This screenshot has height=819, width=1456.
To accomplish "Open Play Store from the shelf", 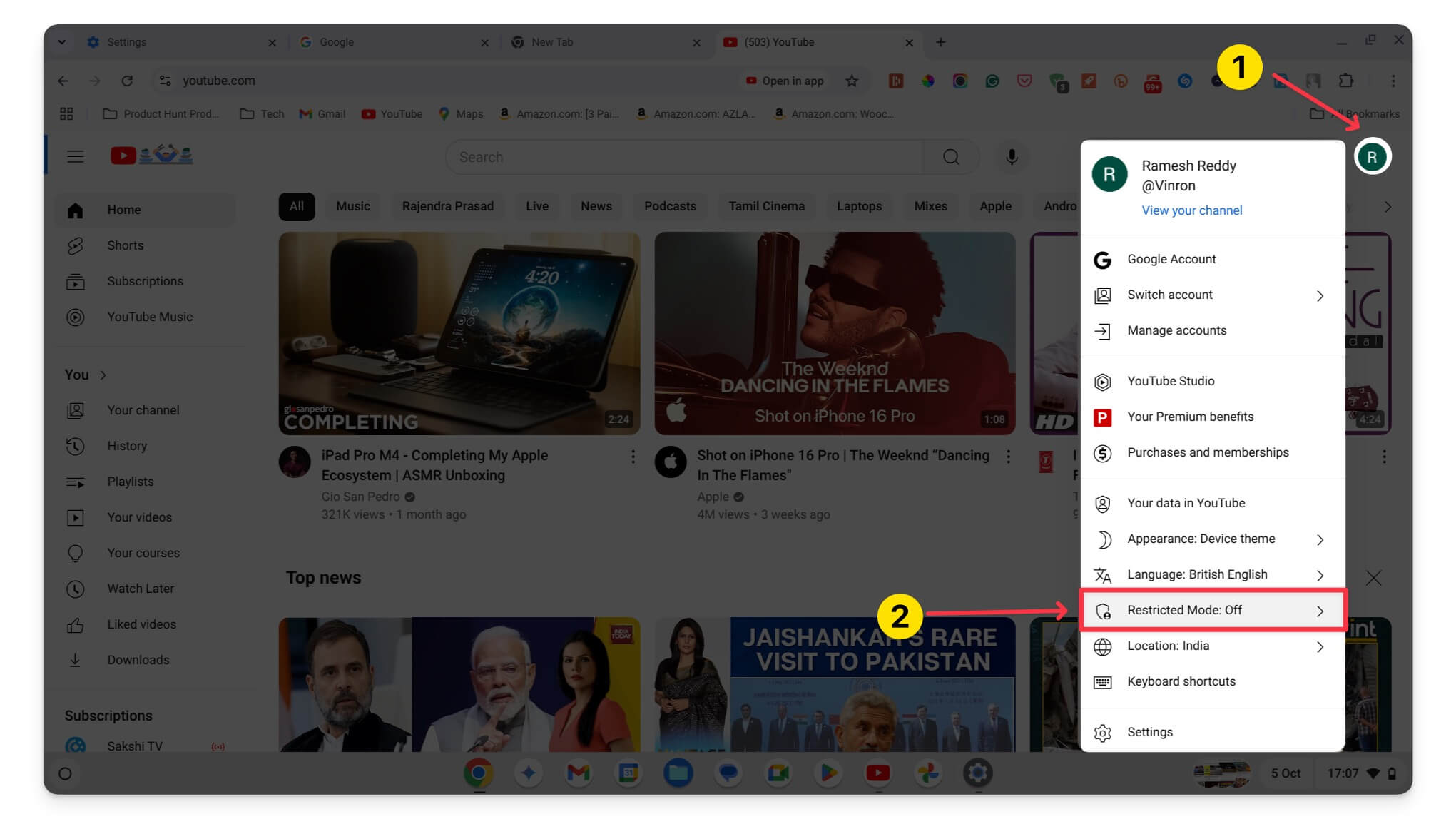I will point(828,773).
